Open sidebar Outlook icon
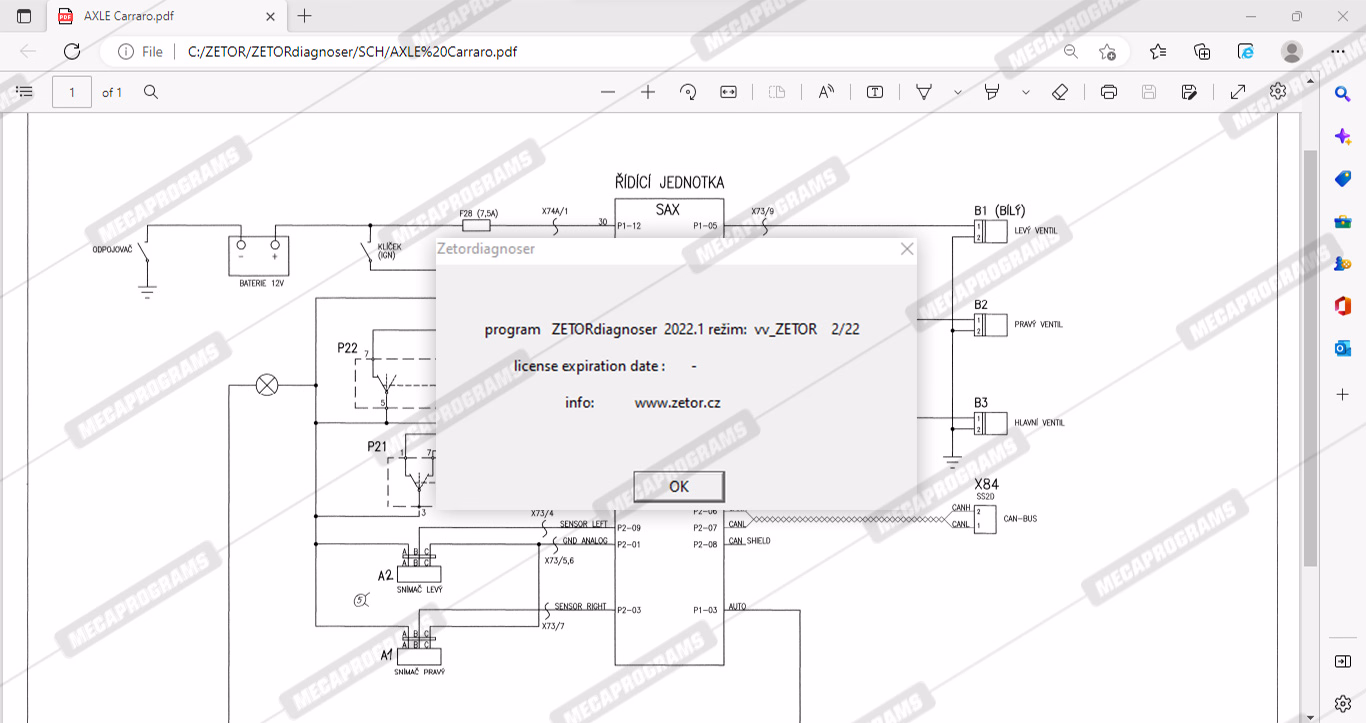 click(1343, 349)
